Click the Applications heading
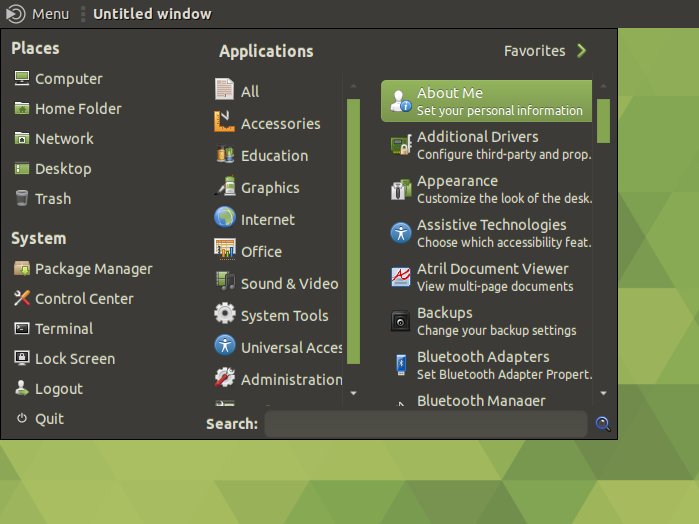 pos(266,51)
